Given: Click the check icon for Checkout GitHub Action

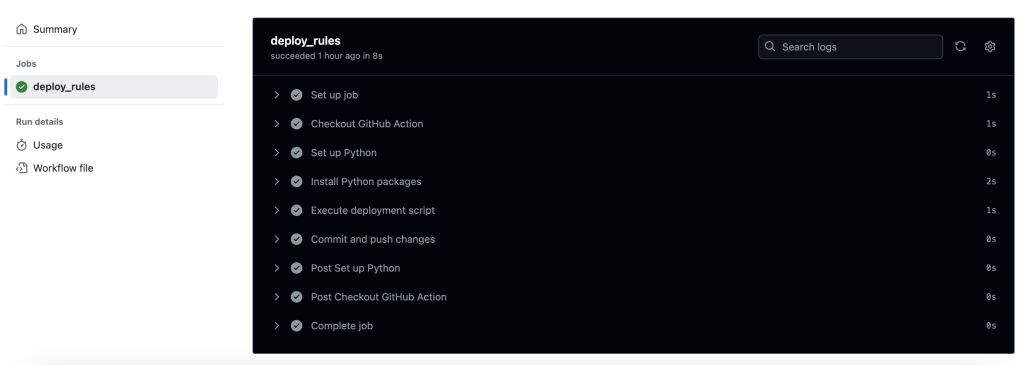Looking at the screenshot, I should coord(296,123).
